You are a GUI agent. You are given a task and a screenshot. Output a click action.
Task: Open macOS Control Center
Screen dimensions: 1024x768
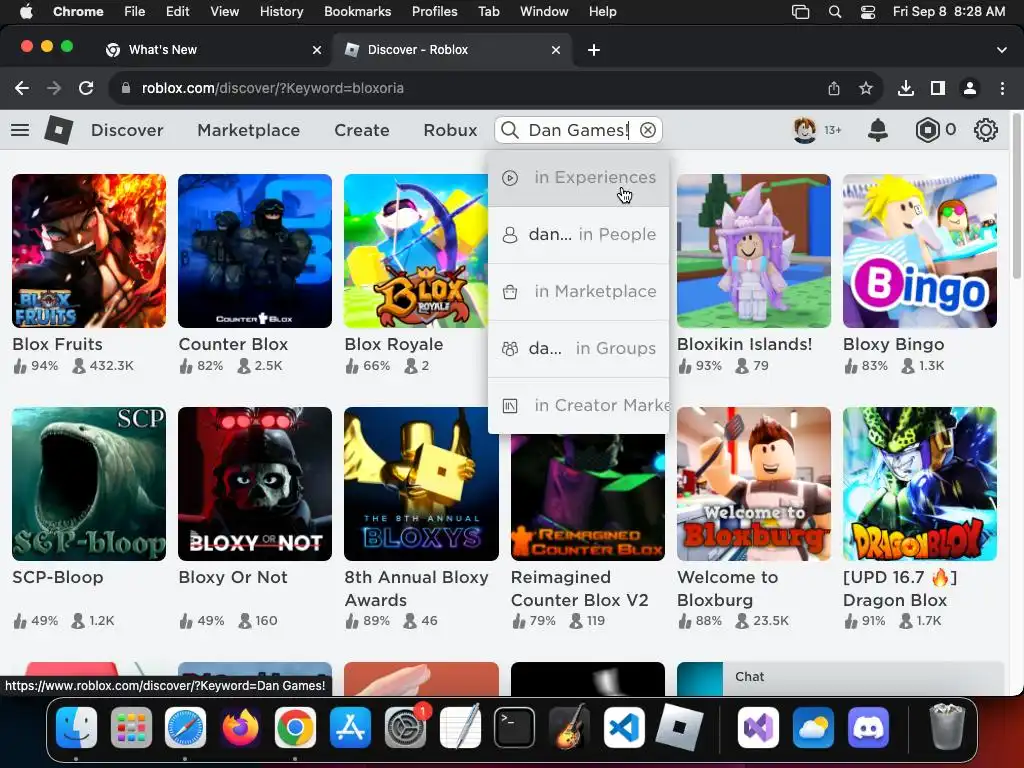coord(867,12)
